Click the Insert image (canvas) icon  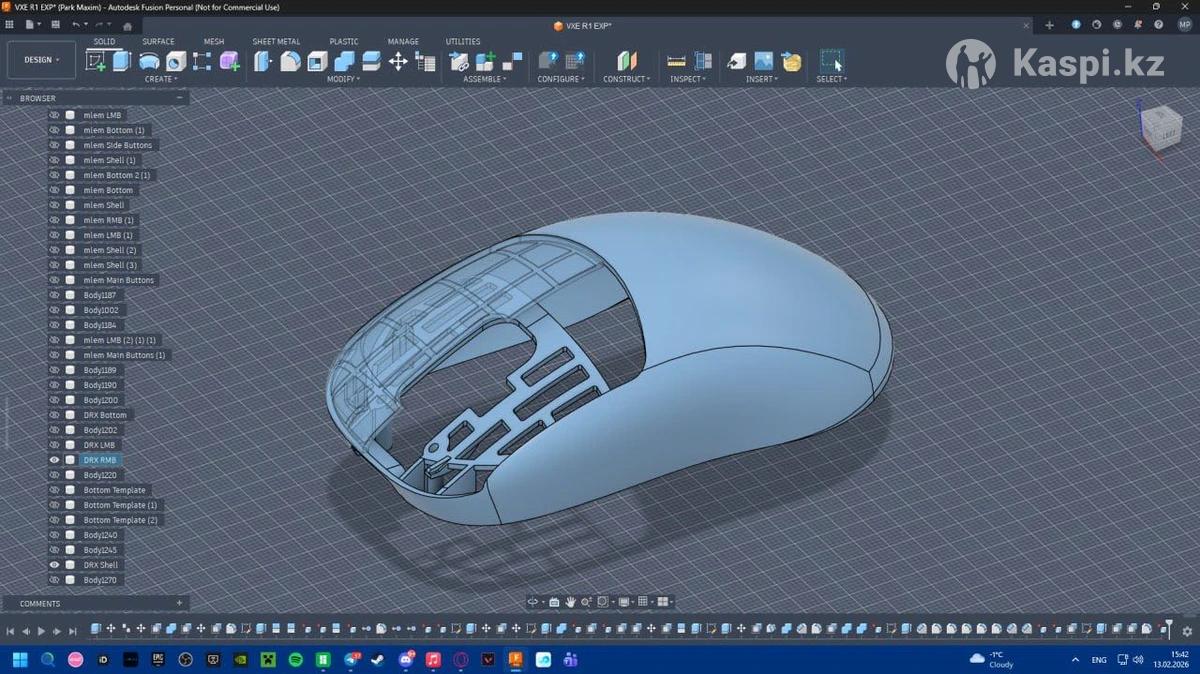point(763,61)
